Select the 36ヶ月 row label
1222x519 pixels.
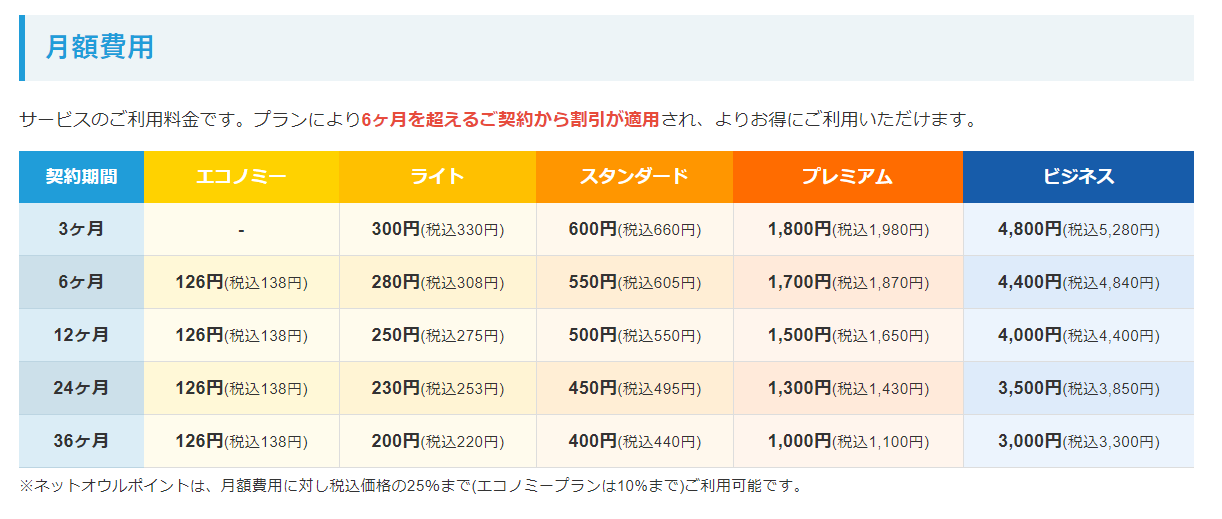coord(81,441)
